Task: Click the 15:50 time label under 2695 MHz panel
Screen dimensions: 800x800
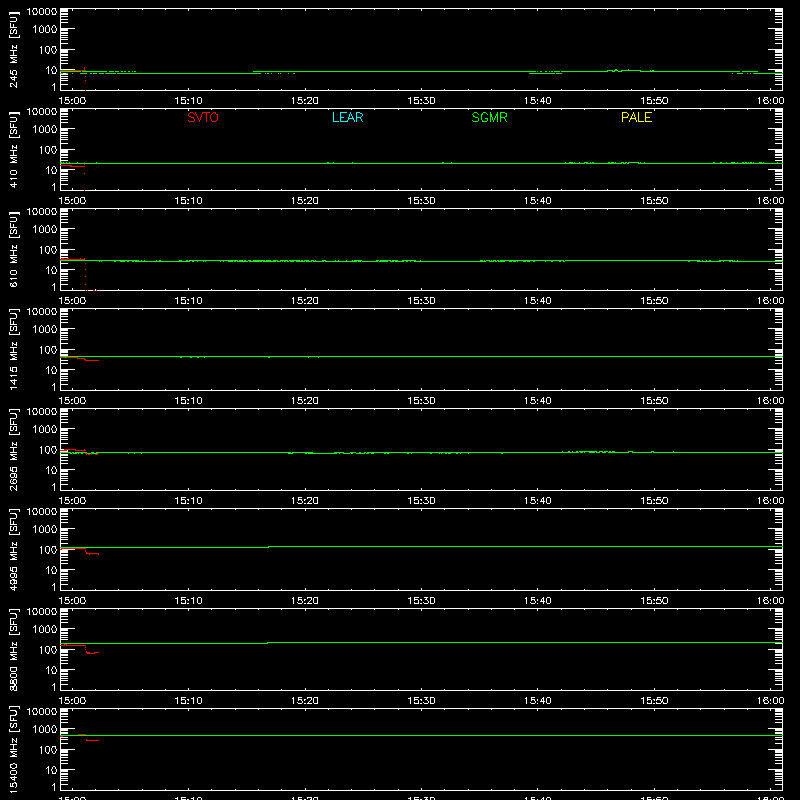Action: pyautogui.click(x=654, y=501)
